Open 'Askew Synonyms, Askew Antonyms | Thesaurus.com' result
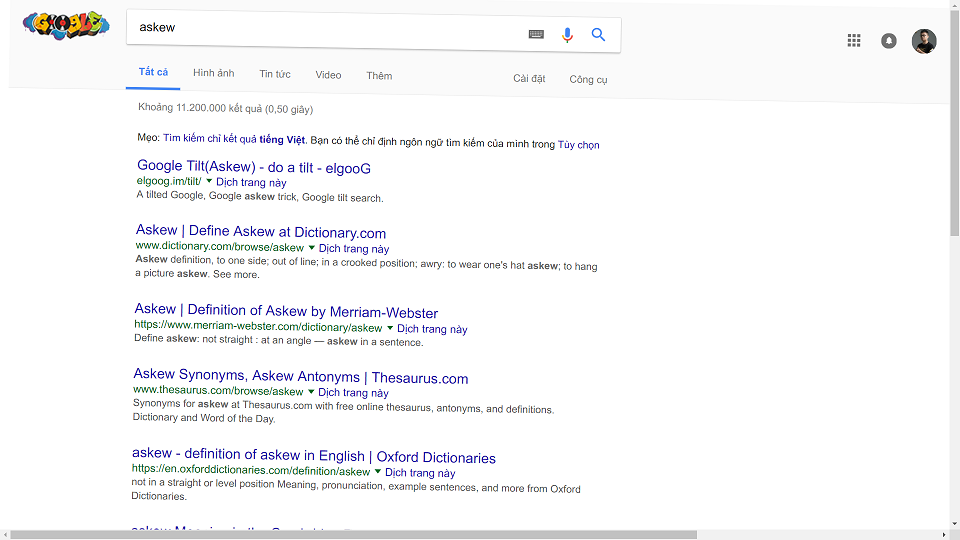960x540 pixels. click(301, 377)
